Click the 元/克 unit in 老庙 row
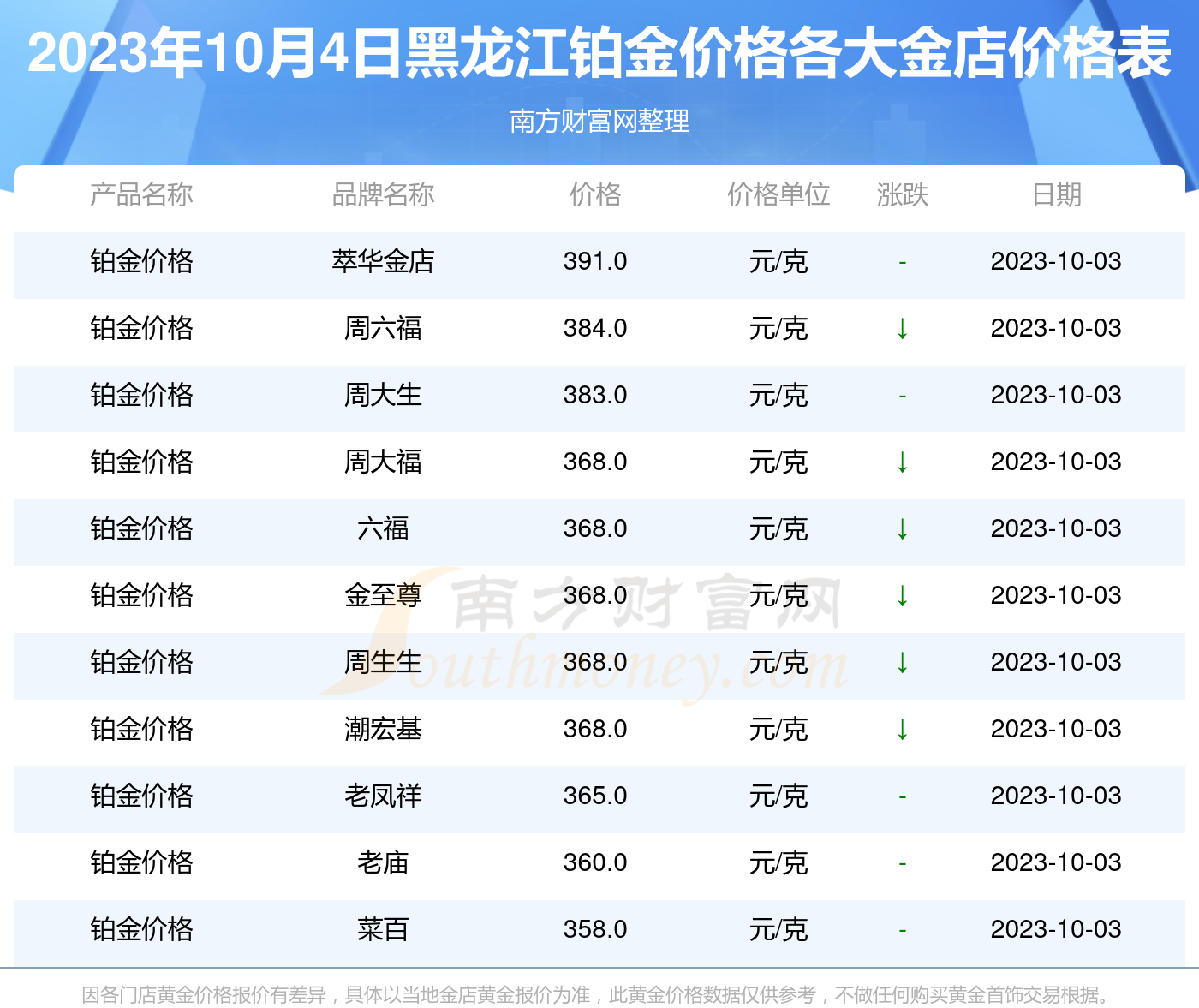1199x1008 pixels. pos(778,862)
